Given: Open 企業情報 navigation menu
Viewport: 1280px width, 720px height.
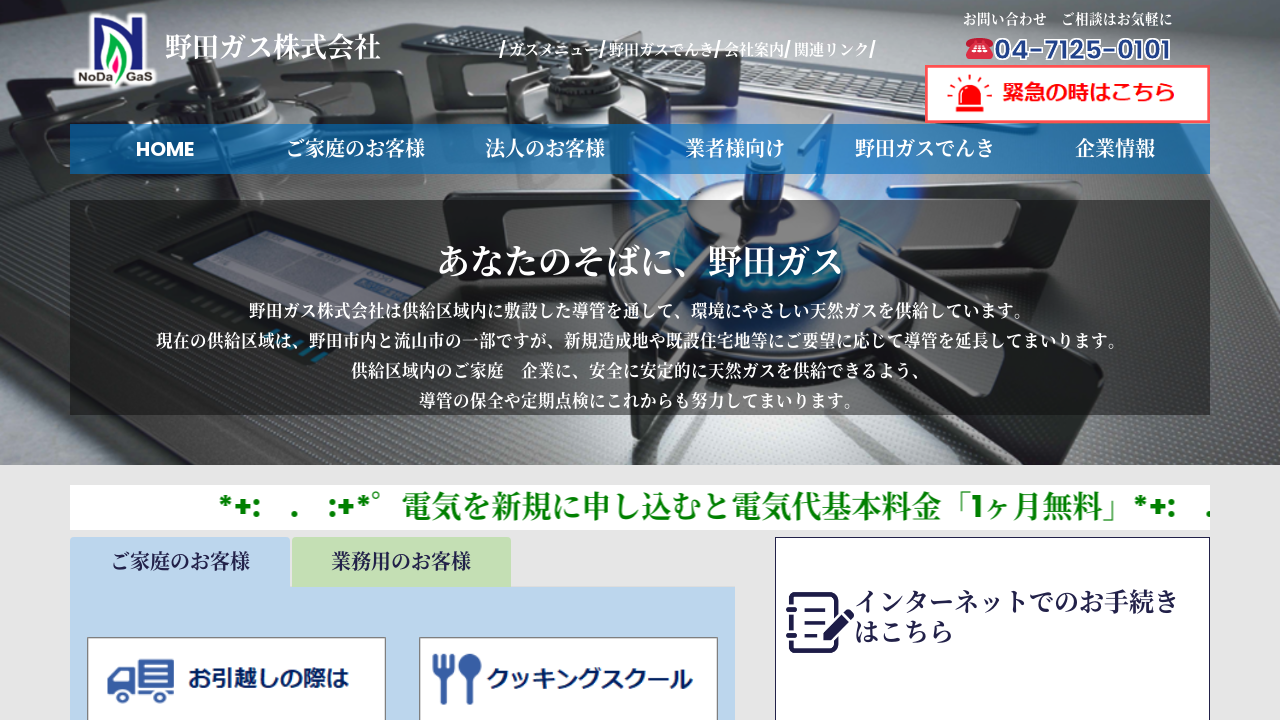Looking at the screenshot, I should (x=1115, y=149).
